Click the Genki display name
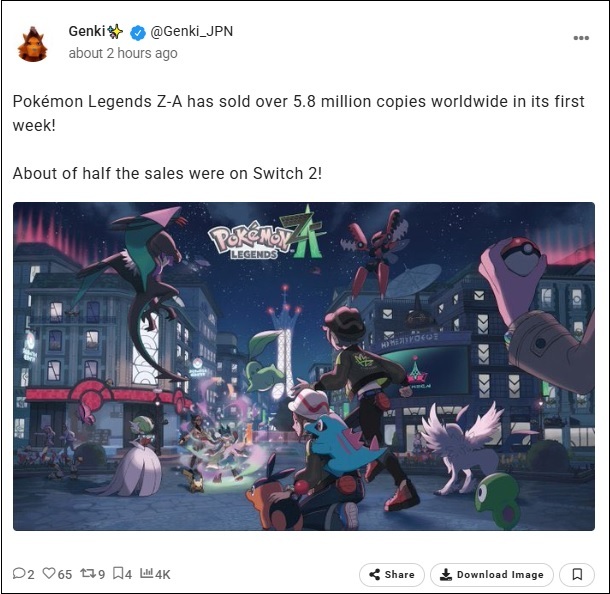The height and width of the screenshot is (594, 610). pyautogui.click(x=87, y=31)
